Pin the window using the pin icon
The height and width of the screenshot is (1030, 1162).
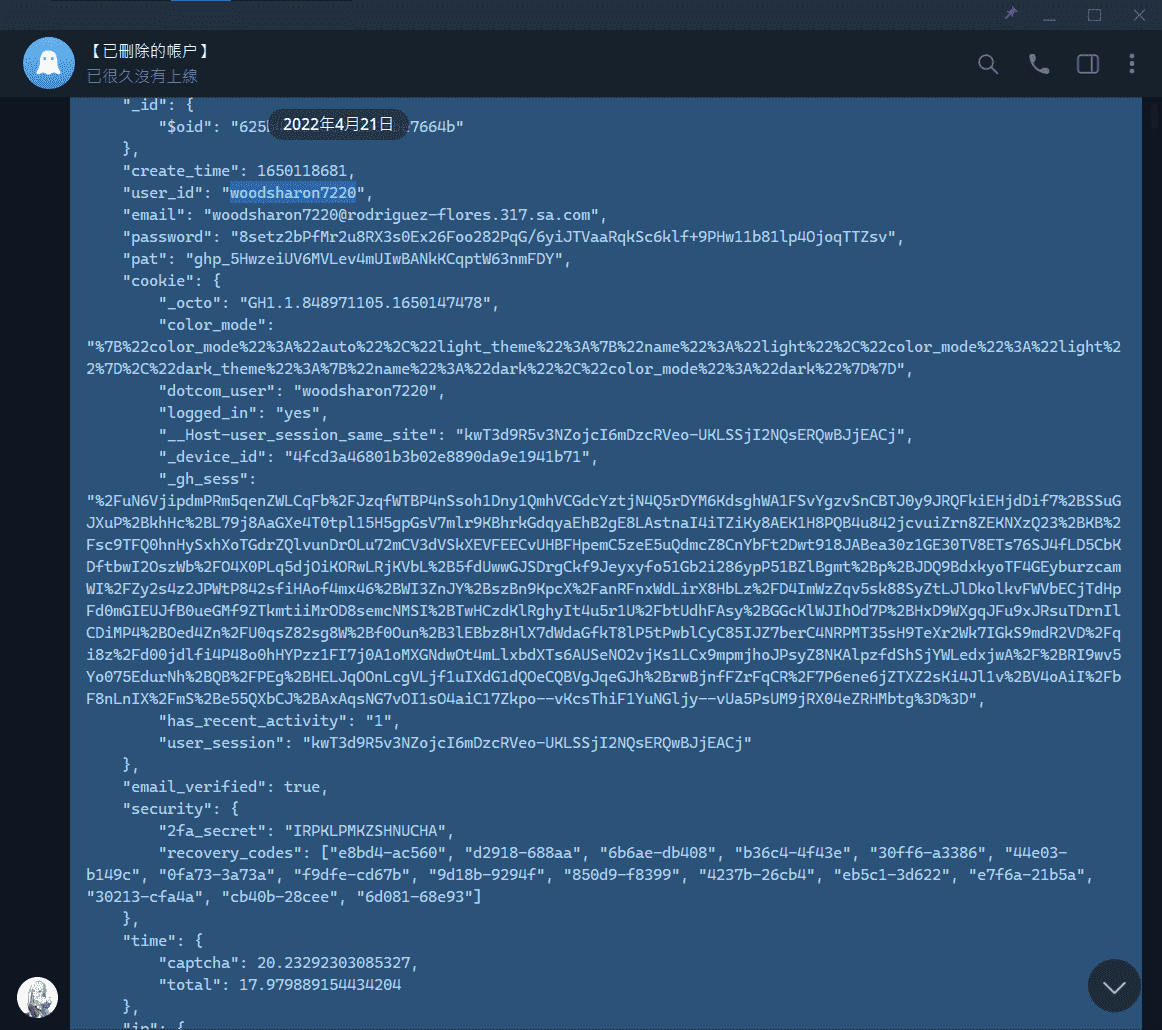pyautogui.click(x=1011, y=14)
